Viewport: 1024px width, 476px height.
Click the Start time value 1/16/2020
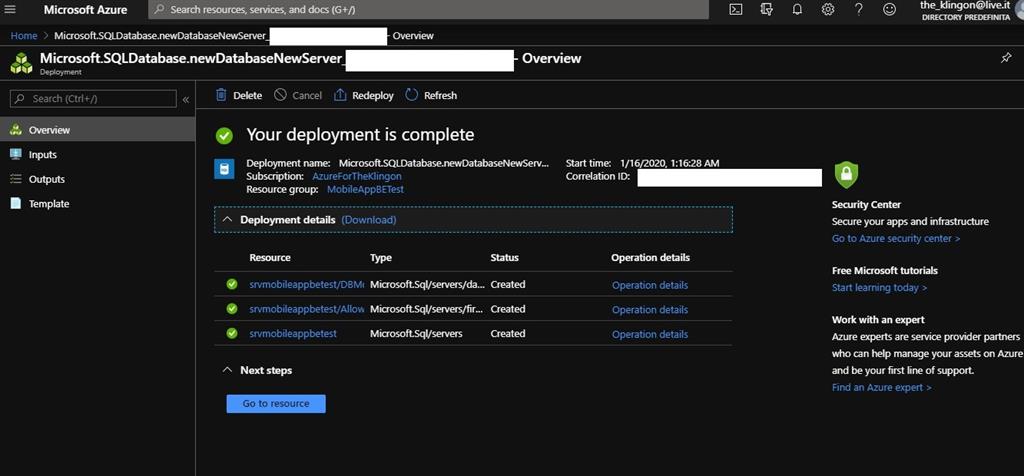pos(669,163)
